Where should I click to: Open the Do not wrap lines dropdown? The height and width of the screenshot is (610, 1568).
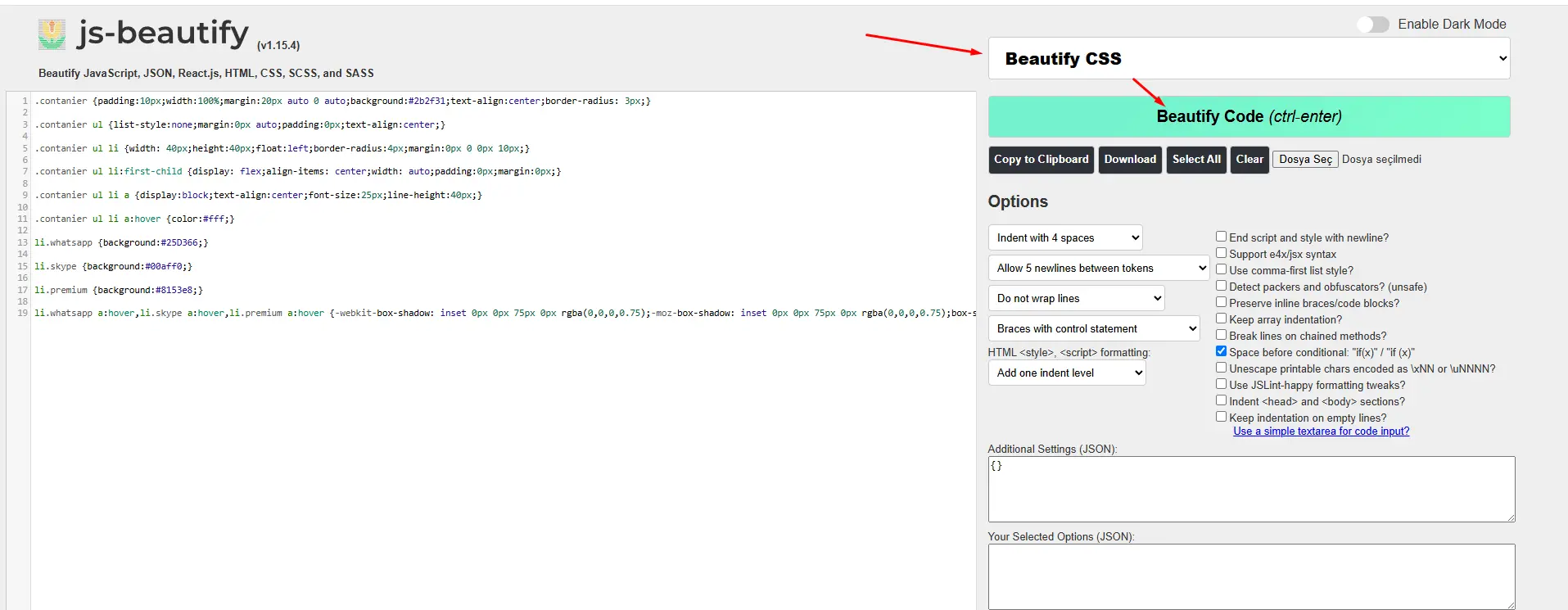[1076, 298]
